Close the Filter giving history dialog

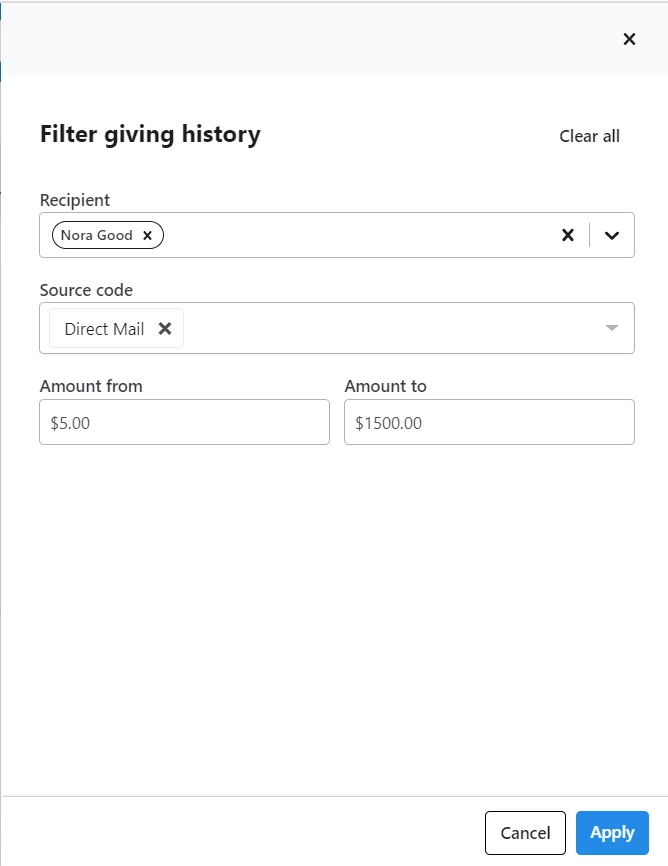(629, 39)
